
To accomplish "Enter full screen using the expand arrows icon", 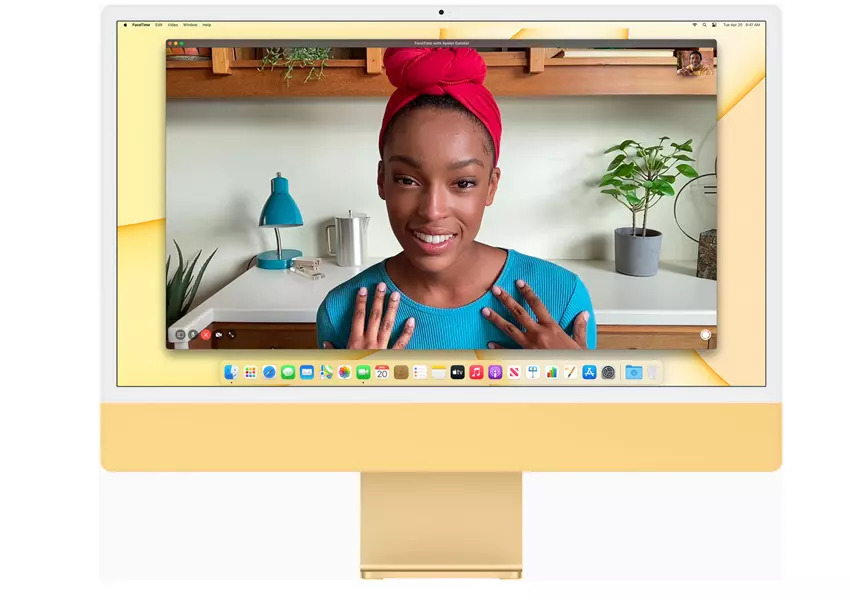I will [x=232, y=334].
